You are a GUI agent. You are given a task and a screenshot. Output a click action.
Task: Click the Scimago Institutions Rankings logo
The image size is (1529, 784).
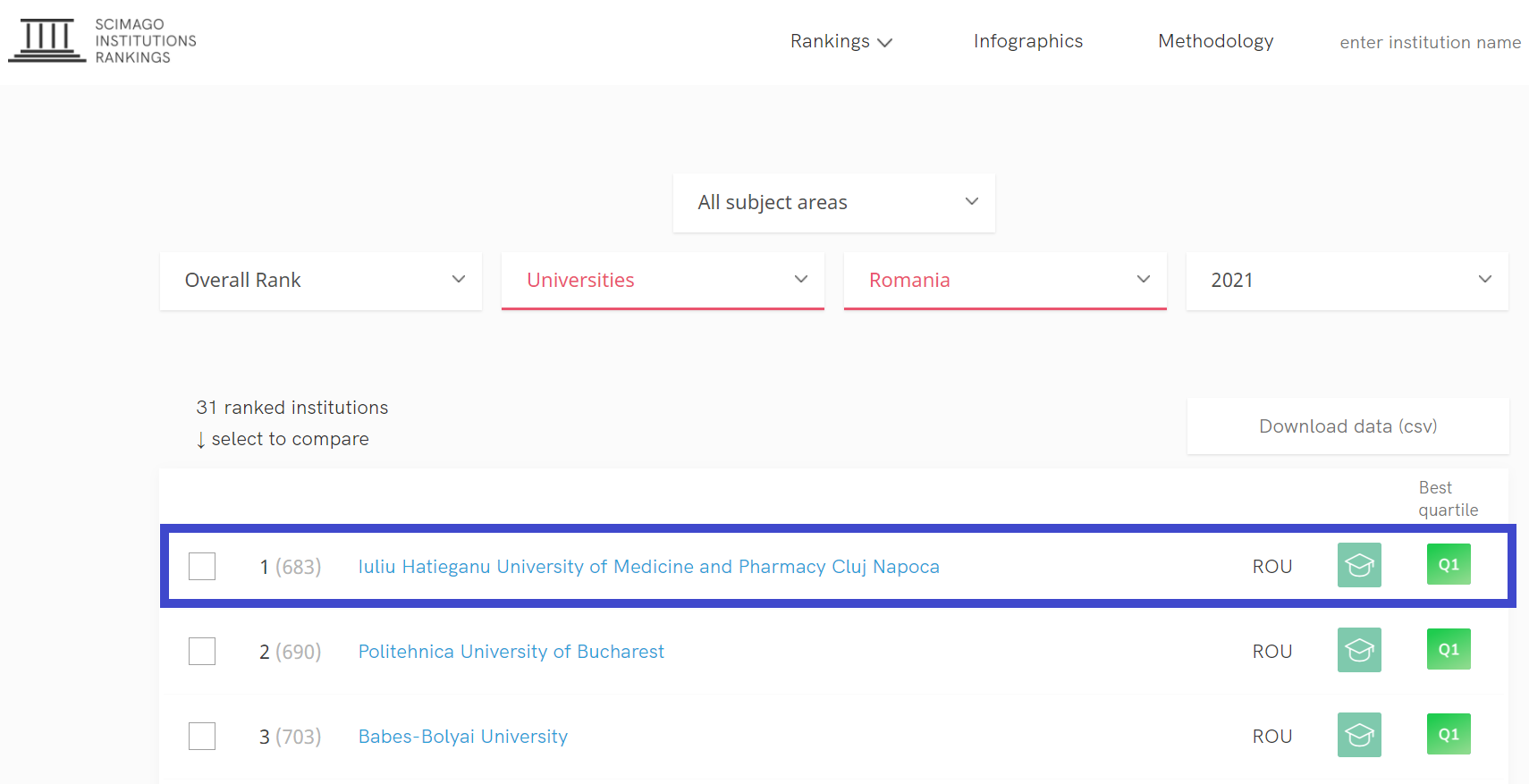pos(102,41)
